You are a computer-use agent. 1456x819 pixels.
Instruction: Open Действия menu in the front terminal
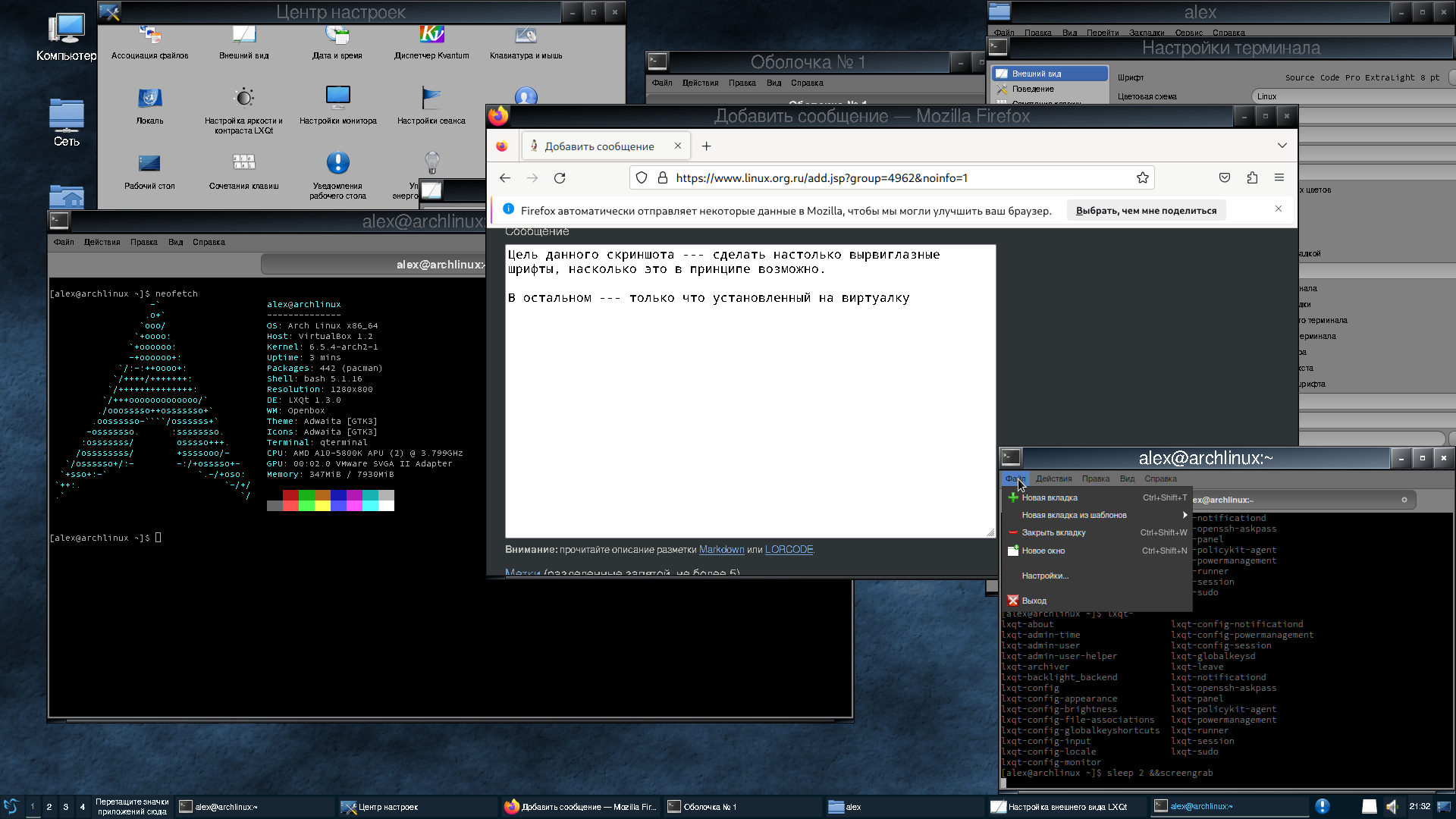1053,479
